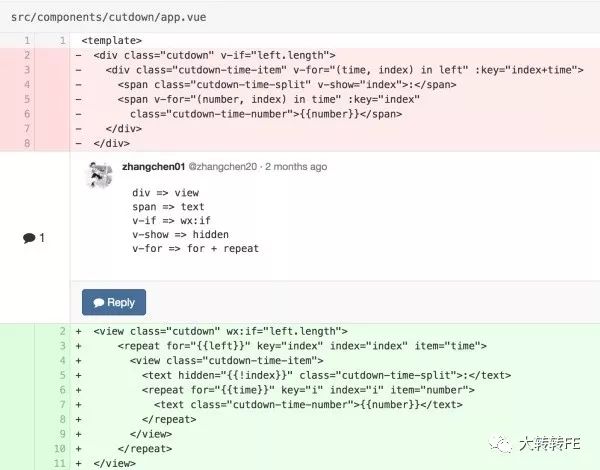Click the removed cutdown-time-split span line

[259, 84]
